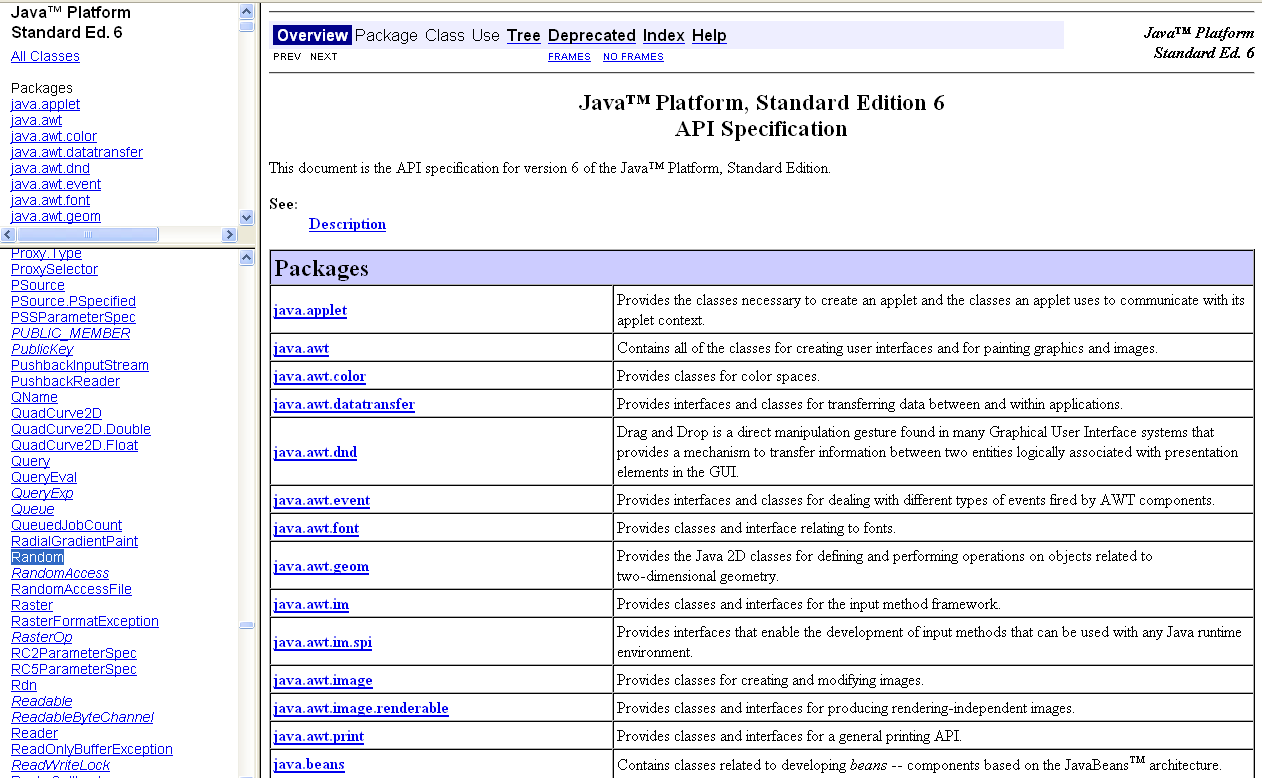Open the PublicKey interface link

(x=42, y=349)
